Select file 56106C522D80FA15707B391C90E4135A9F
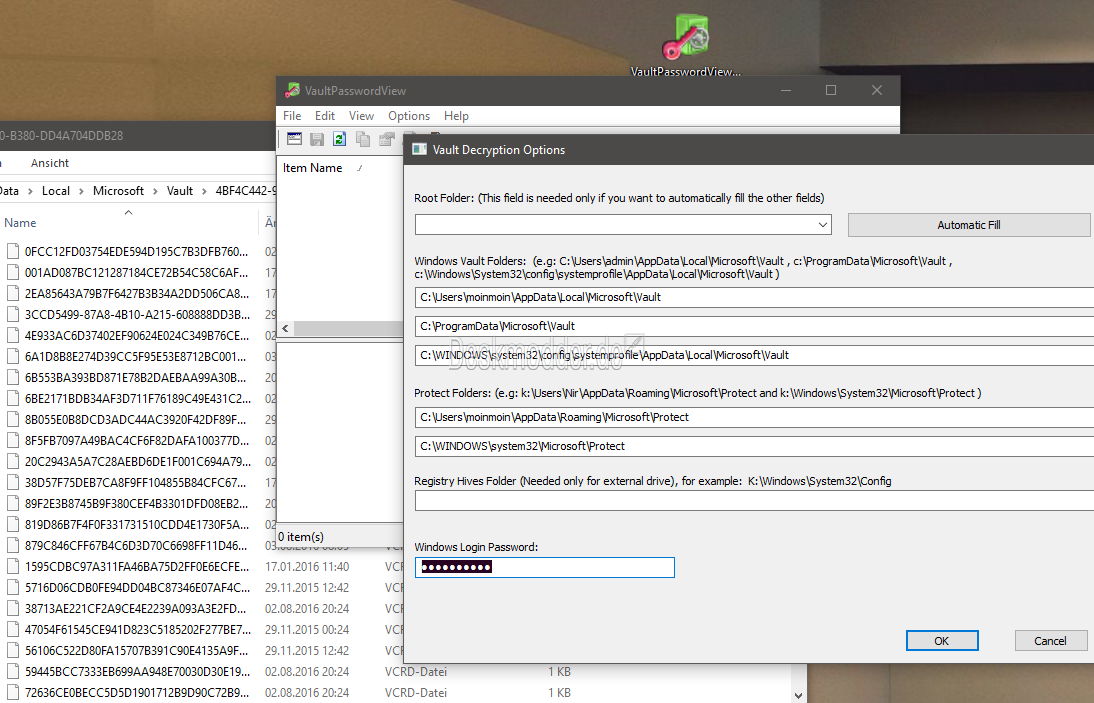This screenshot has width=1094, height=703. (x=136, y=650)
